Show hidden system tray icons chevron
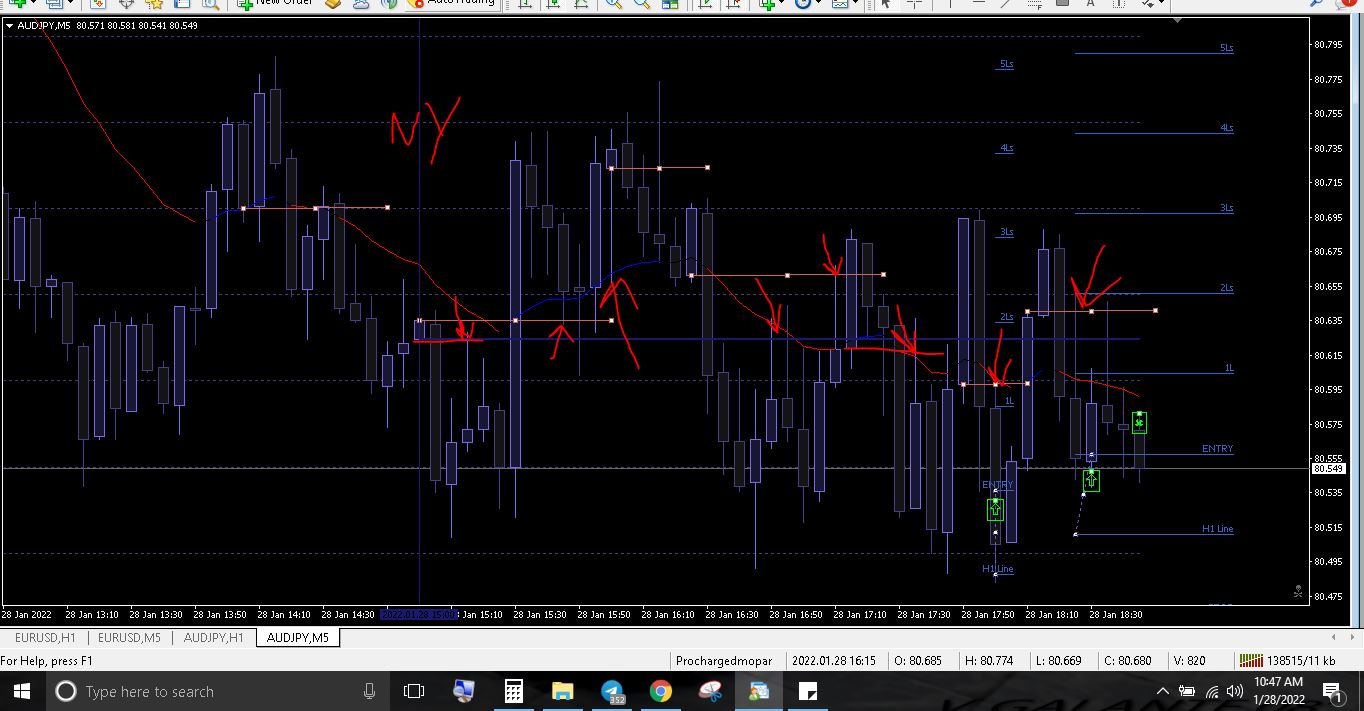Image resolution: width=1364 pixels, height=711 pixels. [x=1162, y=691]
